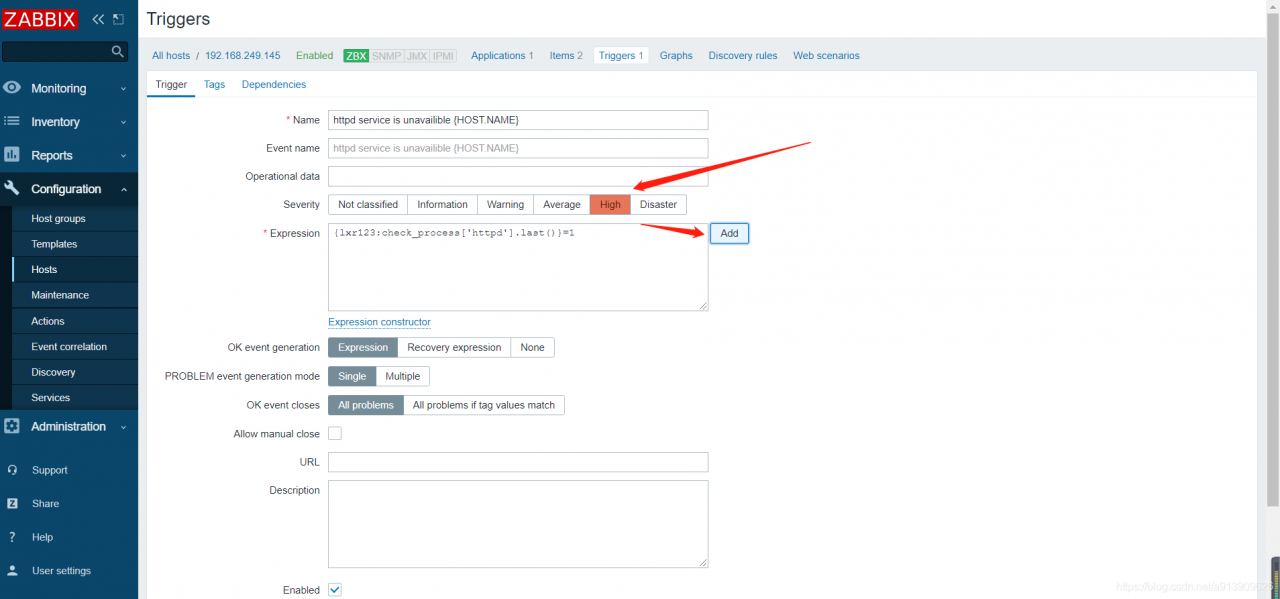Switch to the Trigger tab
The width and height of the screenshot is (1280, 599).
tap(171, 84)
